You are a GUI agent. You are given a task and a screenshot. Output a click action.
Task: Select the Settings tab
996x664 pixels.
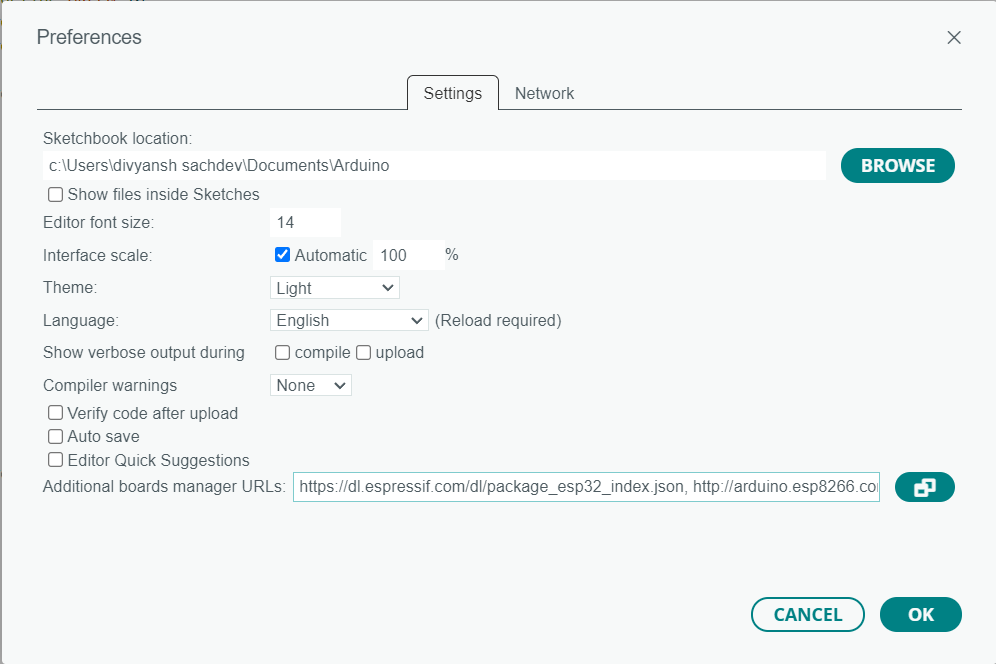452,93
